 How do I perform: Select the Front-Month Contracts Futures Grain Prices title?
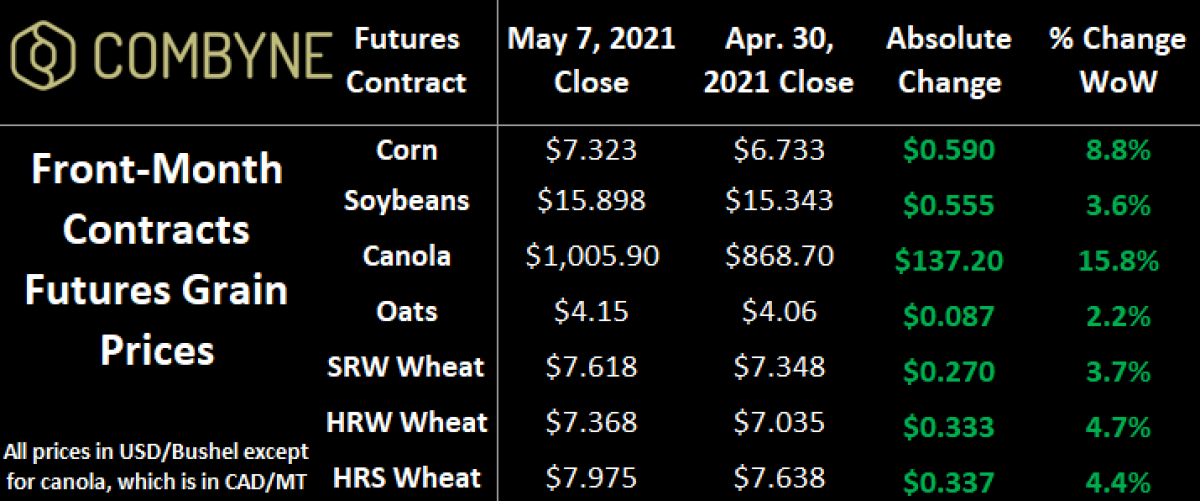[155, 260]
